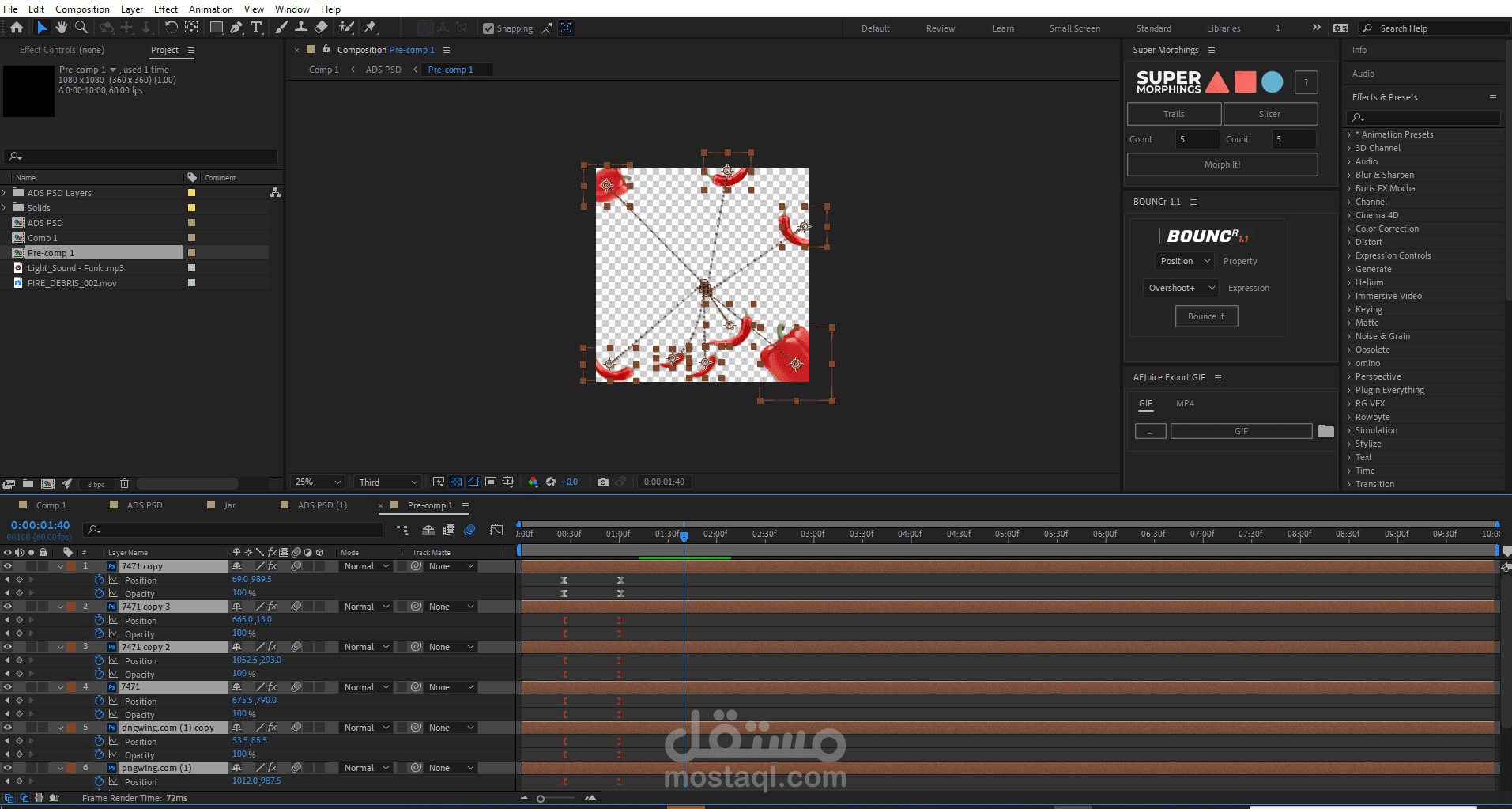
Task: Select the Roto Brush tool
Action: tap(346, 28)
